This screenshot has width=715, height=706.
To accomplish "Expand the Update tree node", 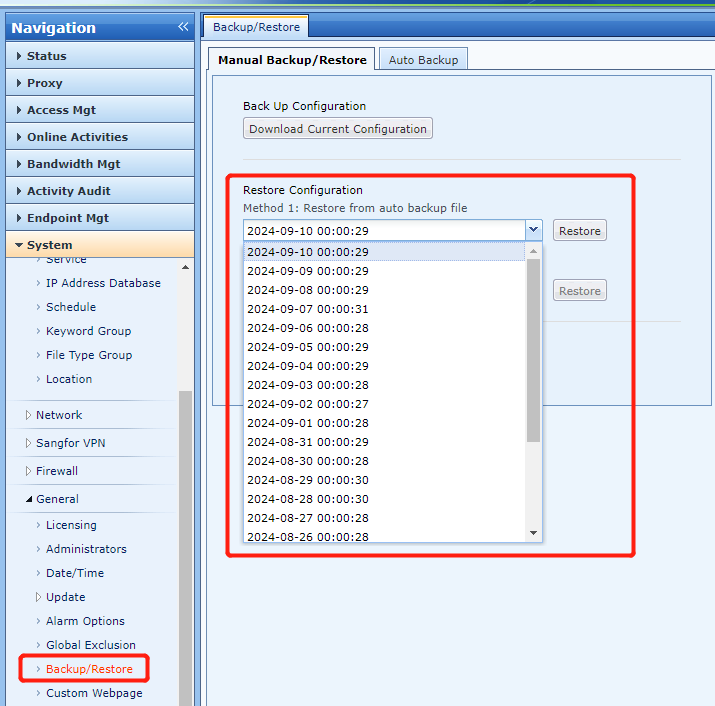I will coord(38,597).
